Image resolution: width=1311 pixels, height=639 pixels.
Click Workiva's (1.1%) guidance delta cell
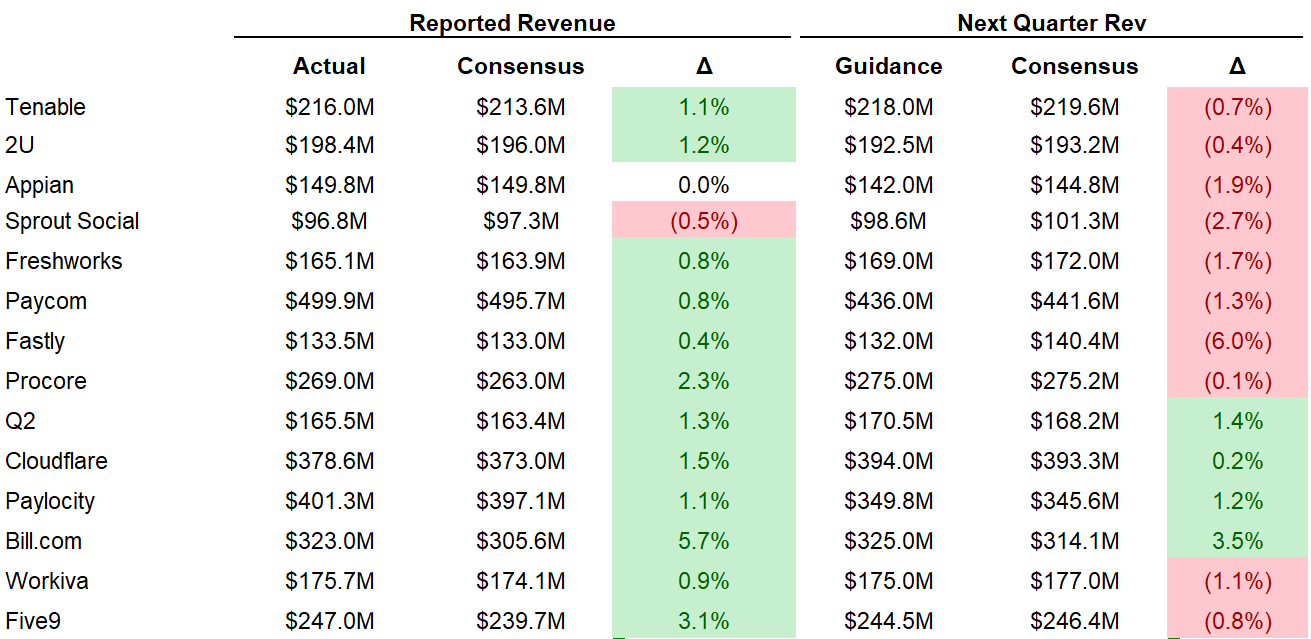1238,581
